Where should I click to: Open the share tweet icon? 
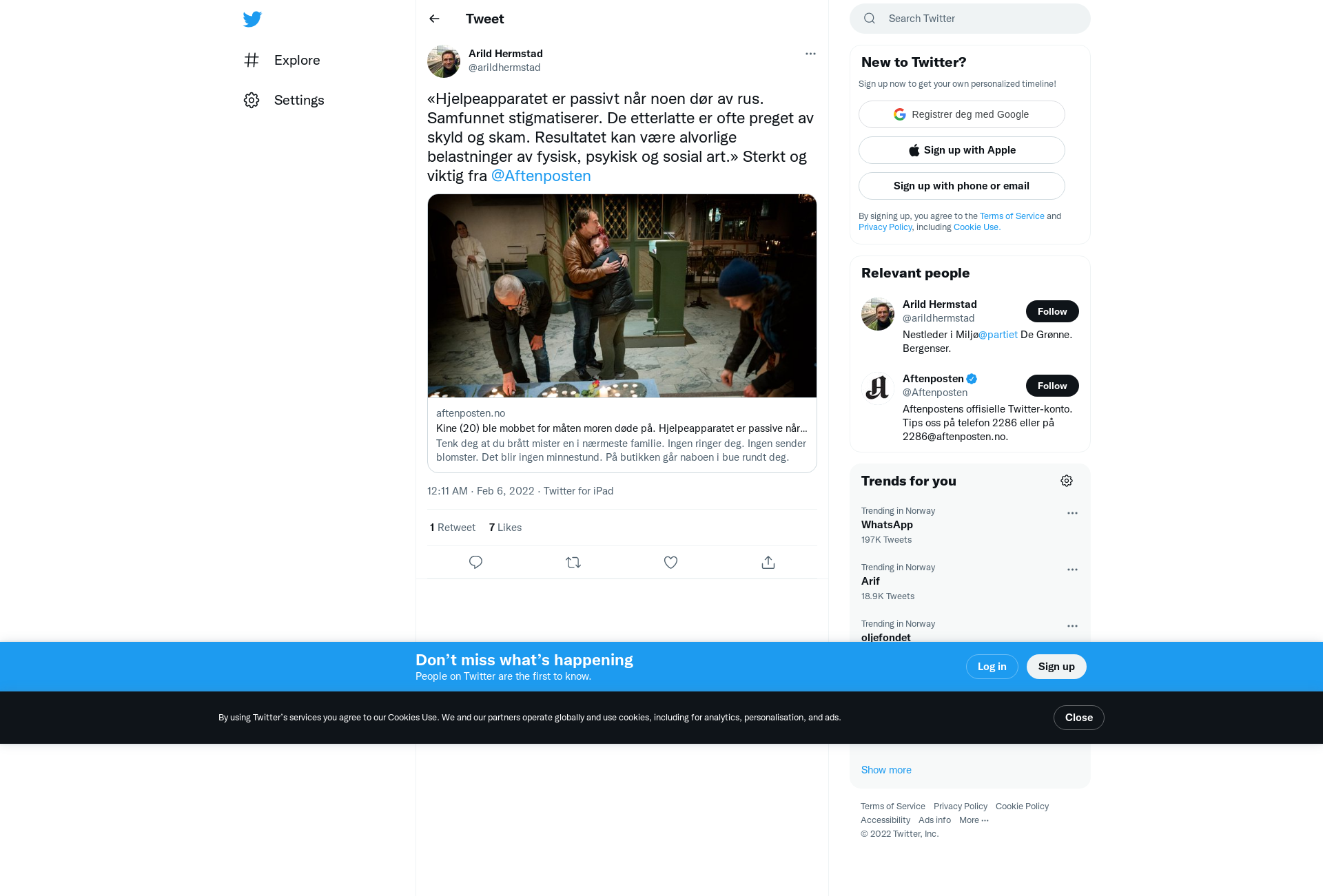[x=768, y=563]
